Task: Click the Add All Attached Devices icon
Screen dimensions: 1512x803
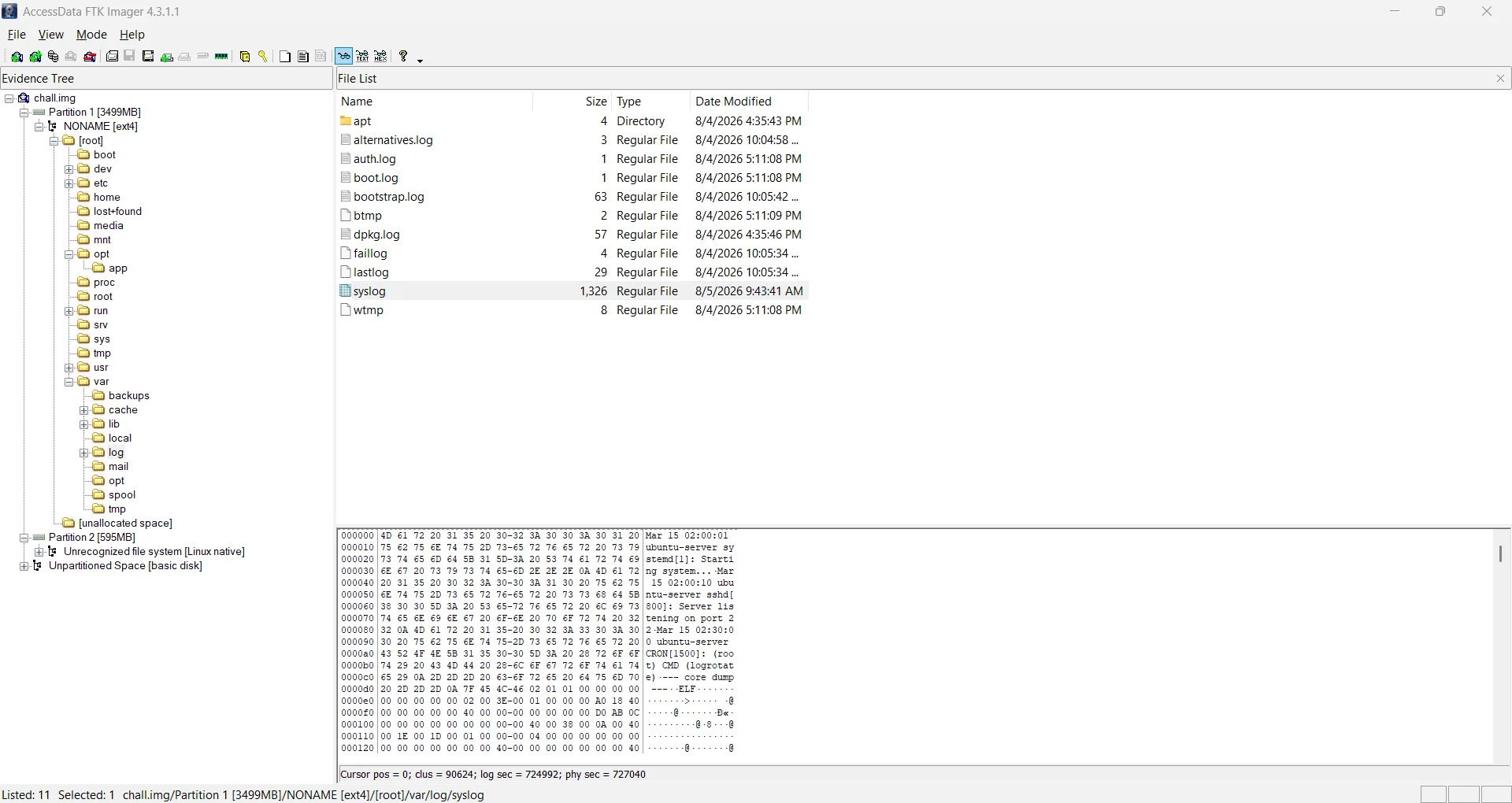Action: click(x=35, y=57)
